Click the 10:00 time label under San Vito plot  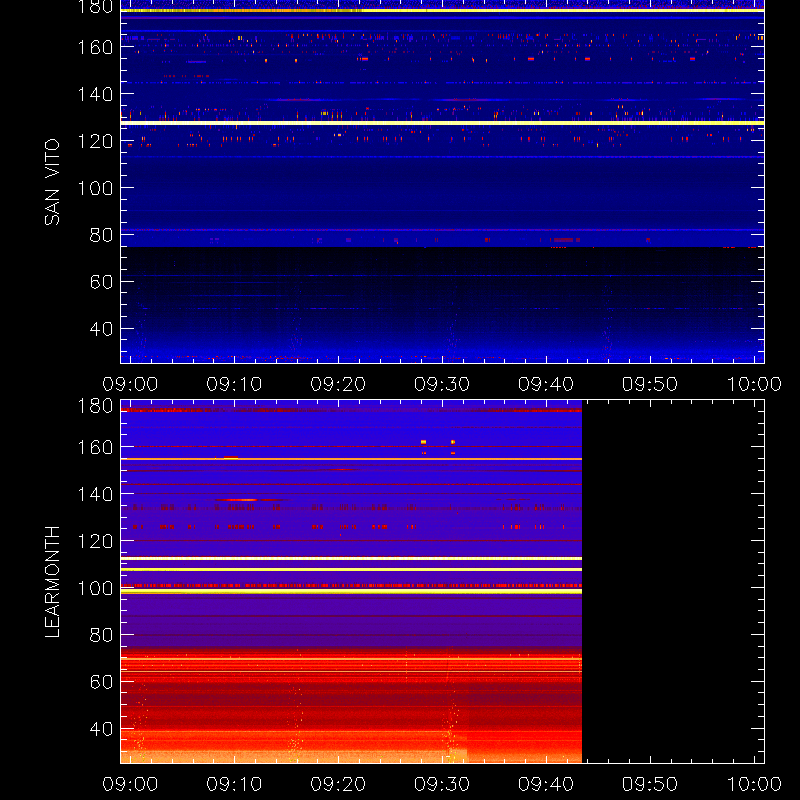754,384
